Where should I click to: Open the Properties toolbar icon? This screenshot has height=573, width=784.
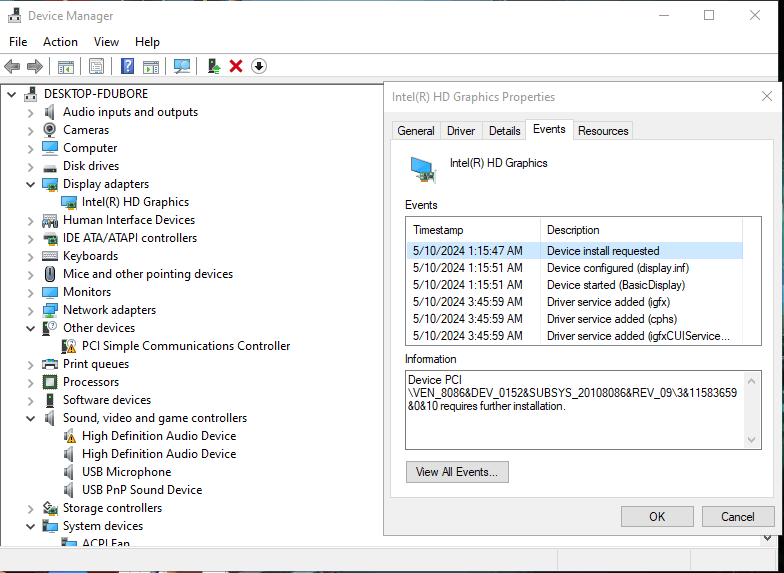click(96, 66)
